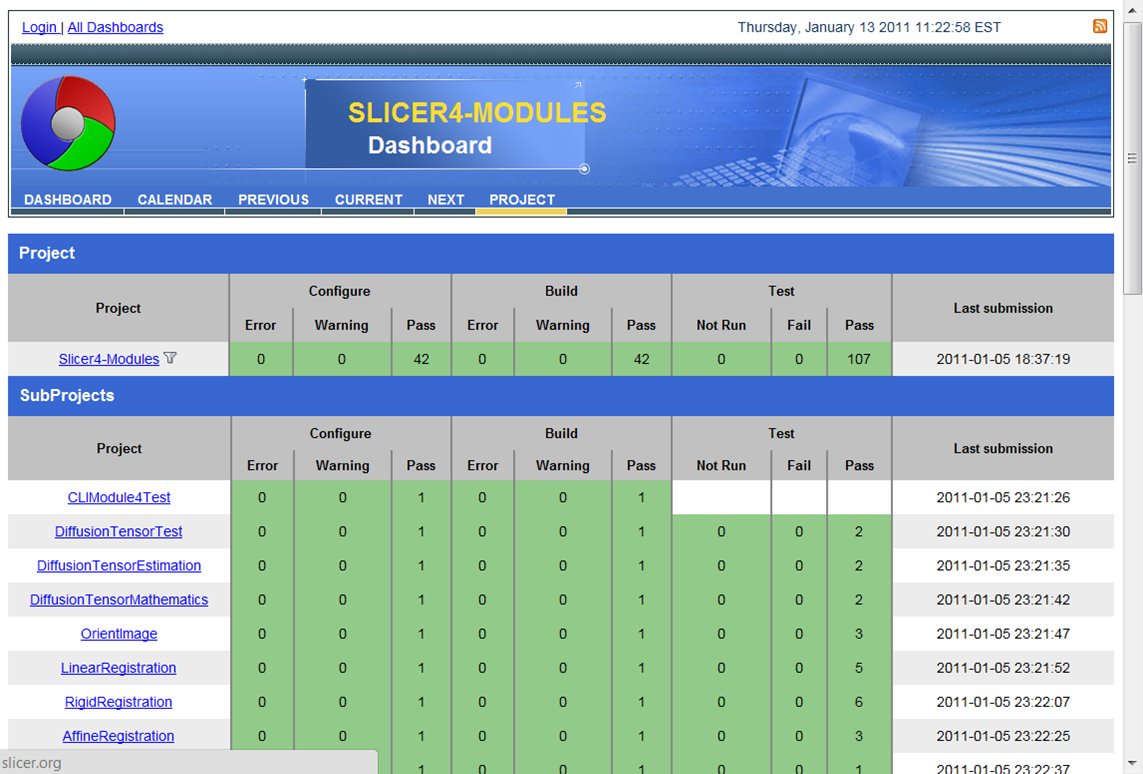This screenshot has height=774, width=1143.
Task: Click the Slicer logo in the banner
Action: (x=67, y=122)
